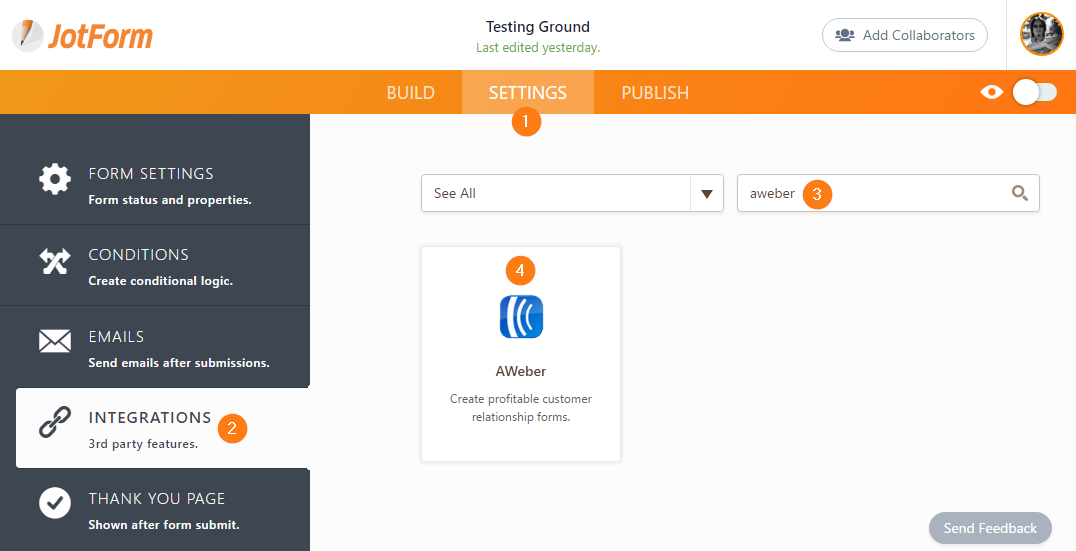The width and height of the screenshot is (1076, 551).
Task: Toggle the preview form switch
Action: click(x=1034, y=92)
